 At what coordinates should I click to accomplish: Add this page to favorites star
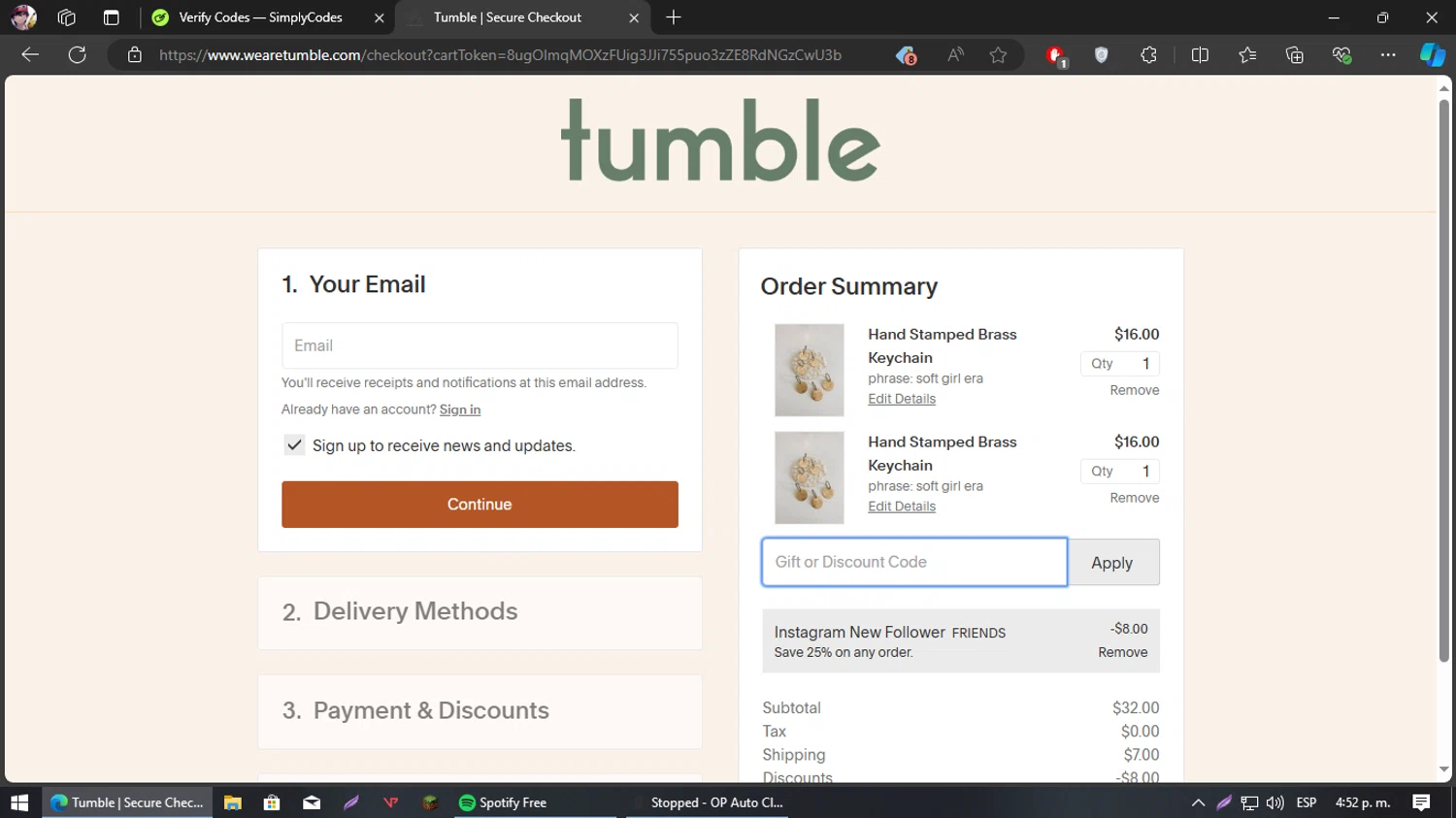(x=998, y=55)
